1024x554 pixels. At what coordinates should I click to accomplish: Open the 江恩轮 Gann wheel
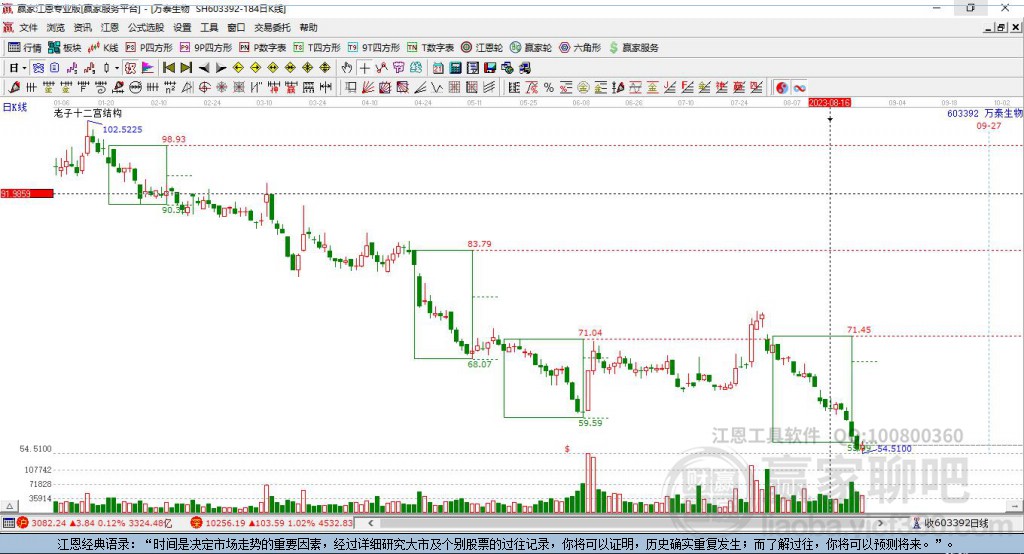pos(482,48)
